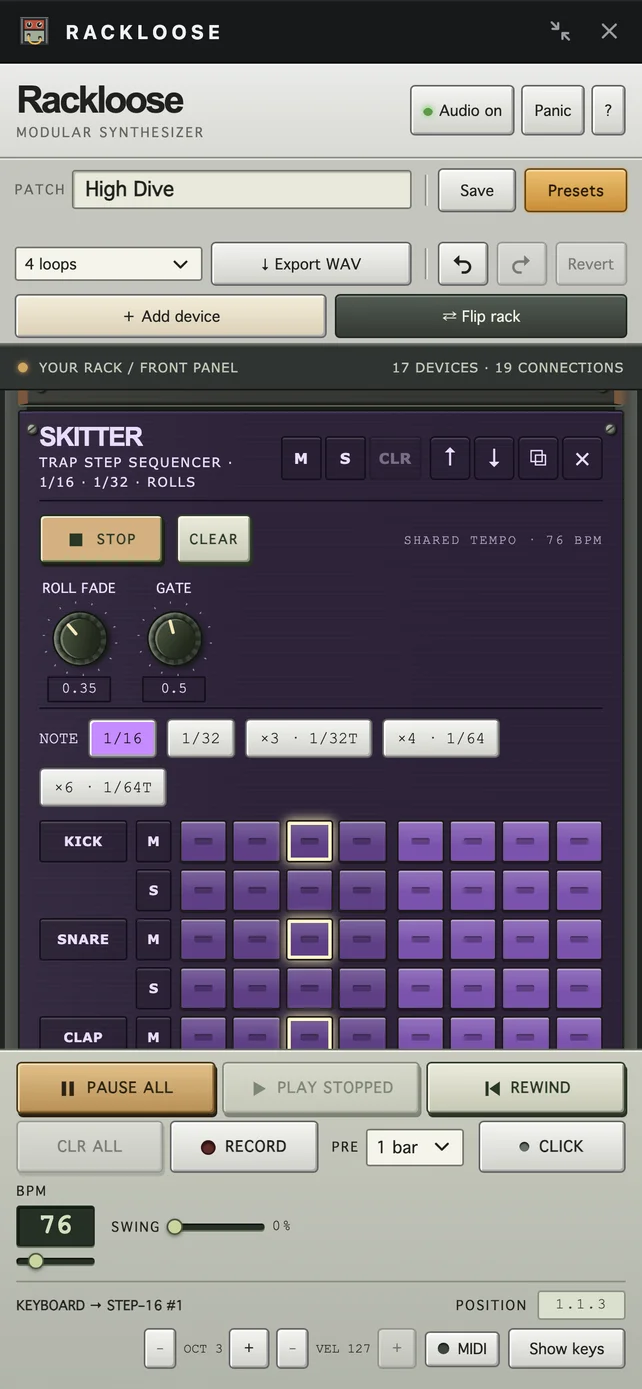Mute the Skitter device with M

pos(301,458)
